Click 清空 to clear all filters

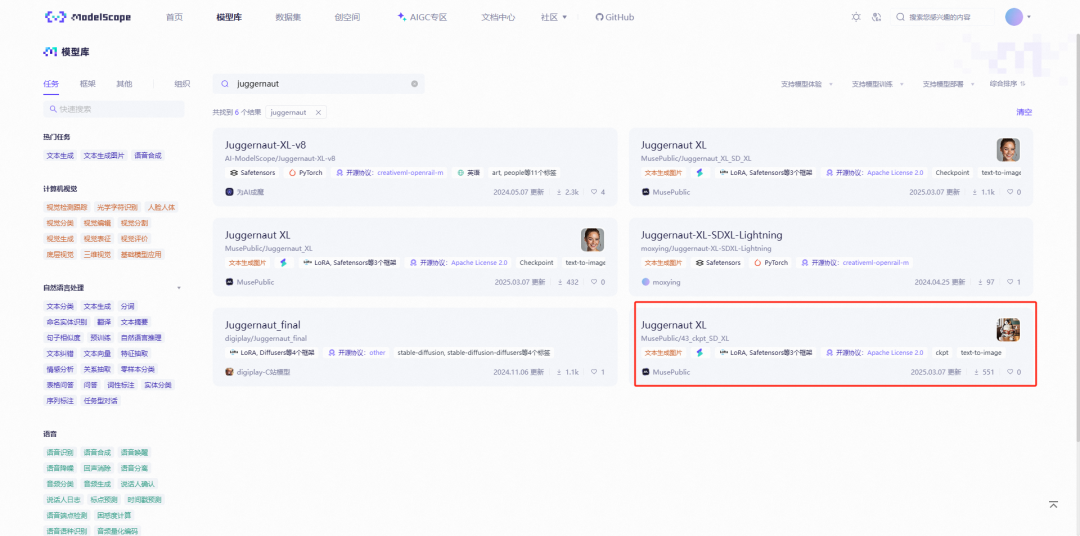pyautogui.click(x=1024, y=112)
